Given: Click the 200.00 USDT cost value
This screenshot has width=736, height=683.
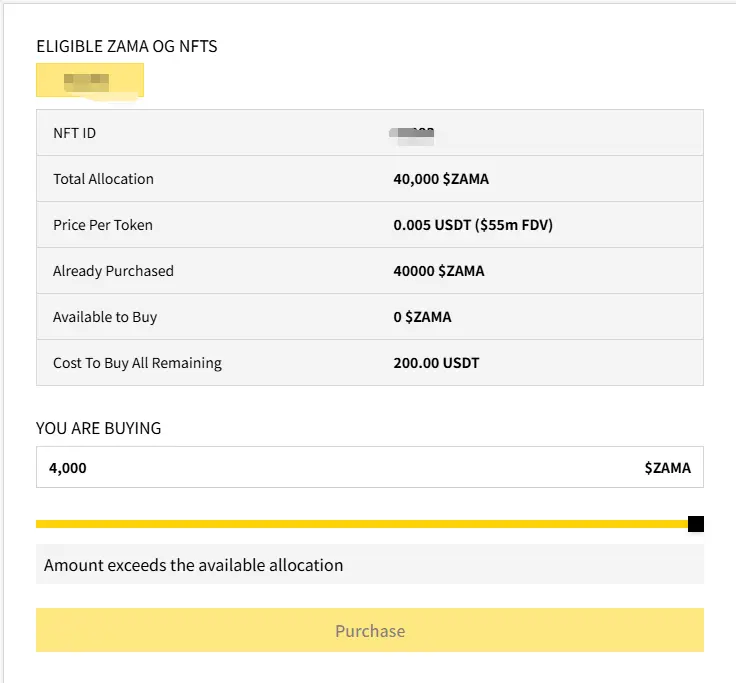Looking at the screenshot, I should (x=436, y=363).
